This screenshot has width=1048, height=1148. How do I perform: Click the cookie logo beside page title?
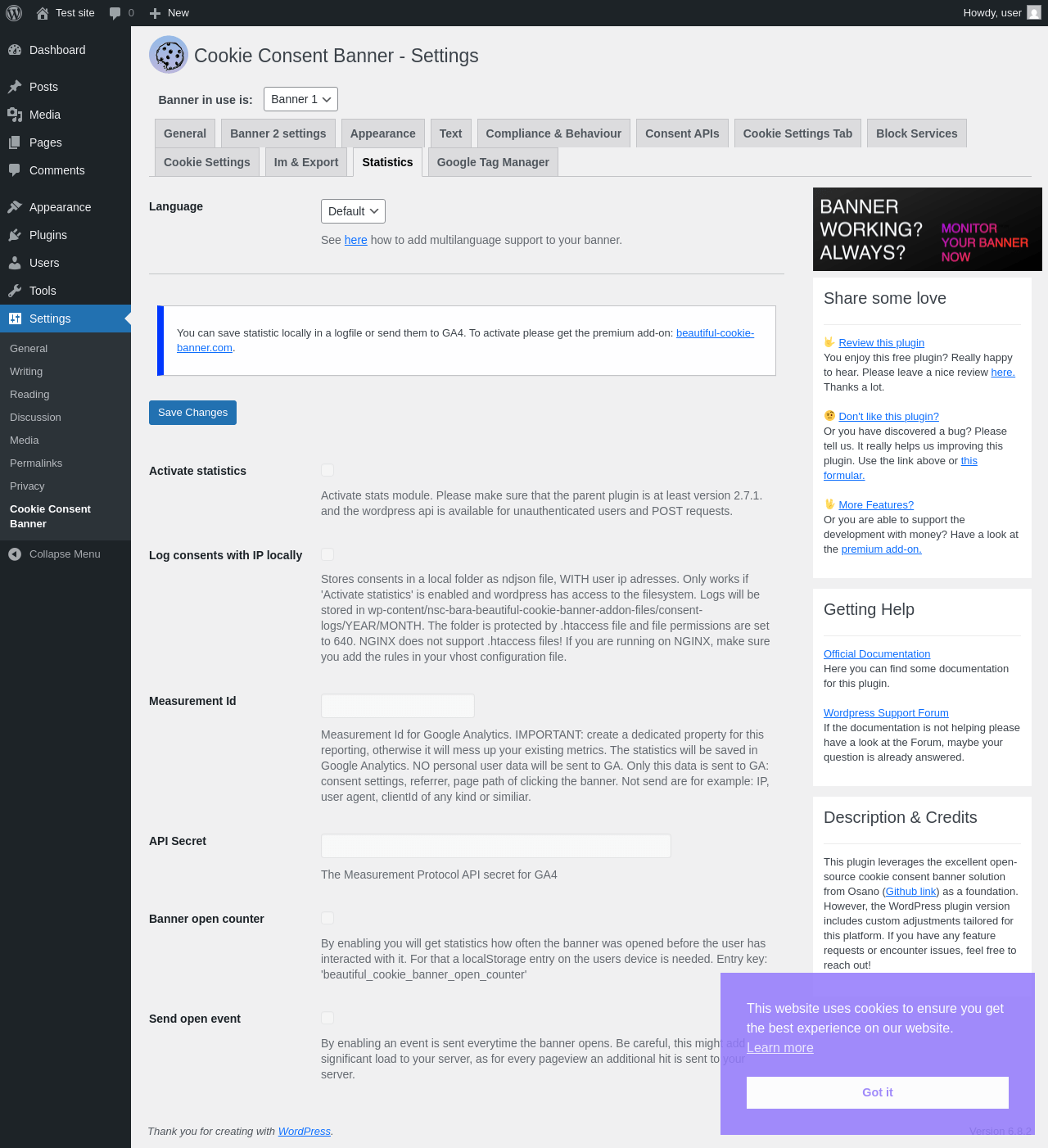[x=169, y=55]
